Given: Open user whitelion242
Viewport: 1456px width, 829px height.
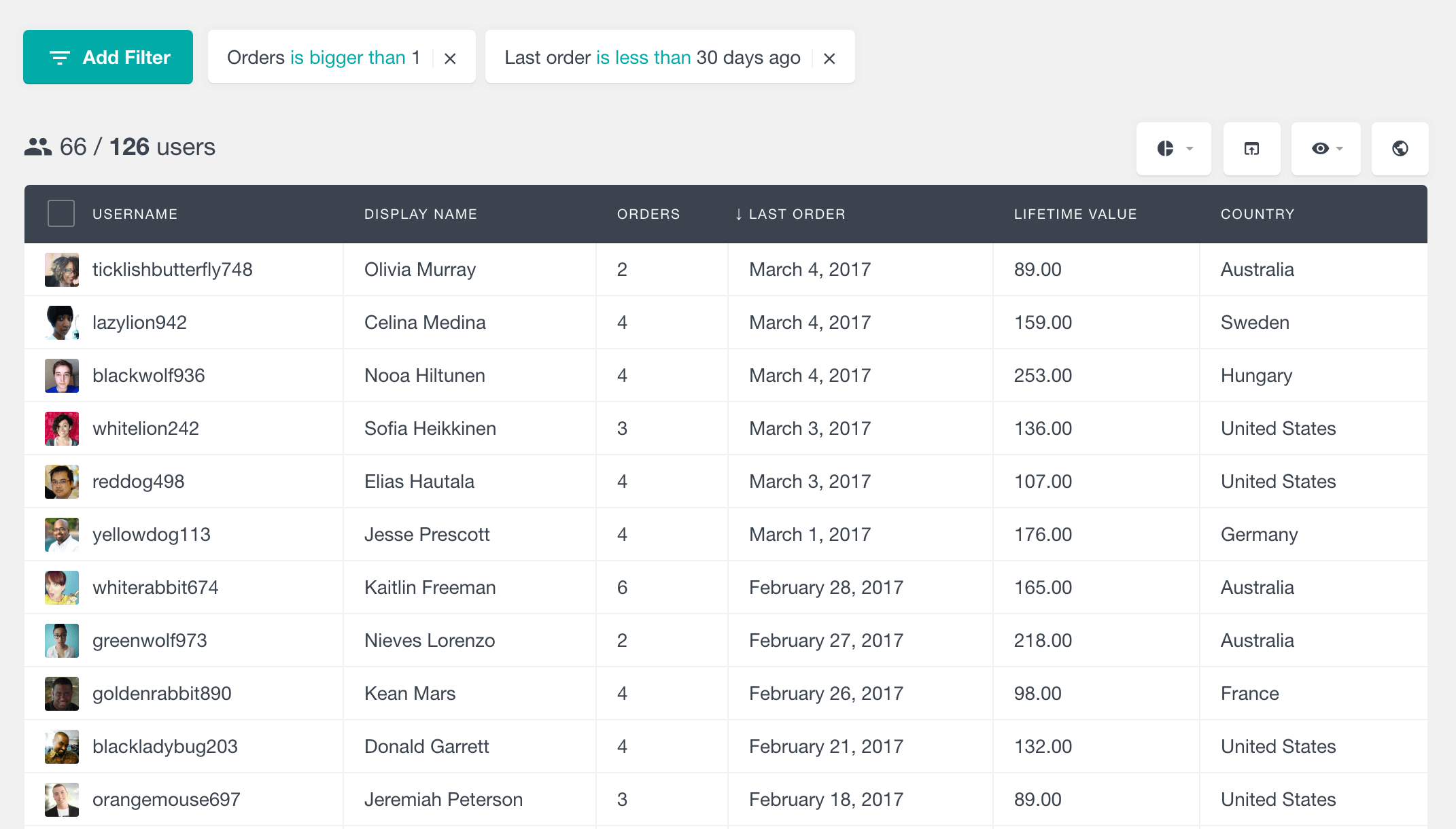Looking at the screenshot, I should pos(145,429).
